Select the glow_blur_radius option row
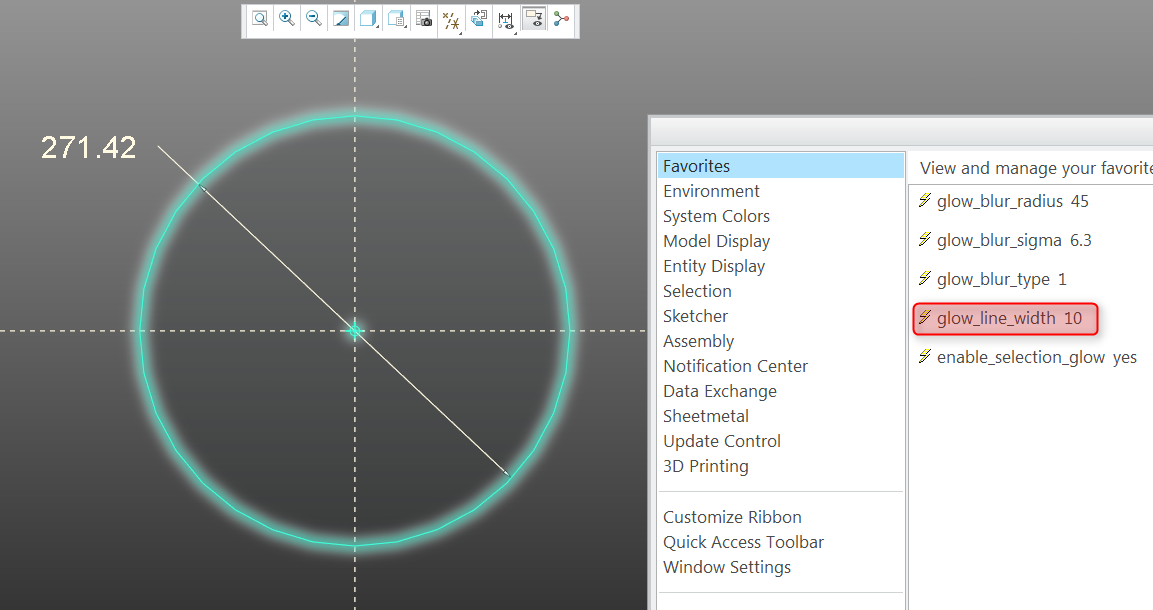The width and height of the screenshot is (1153, 610). 1003,201
